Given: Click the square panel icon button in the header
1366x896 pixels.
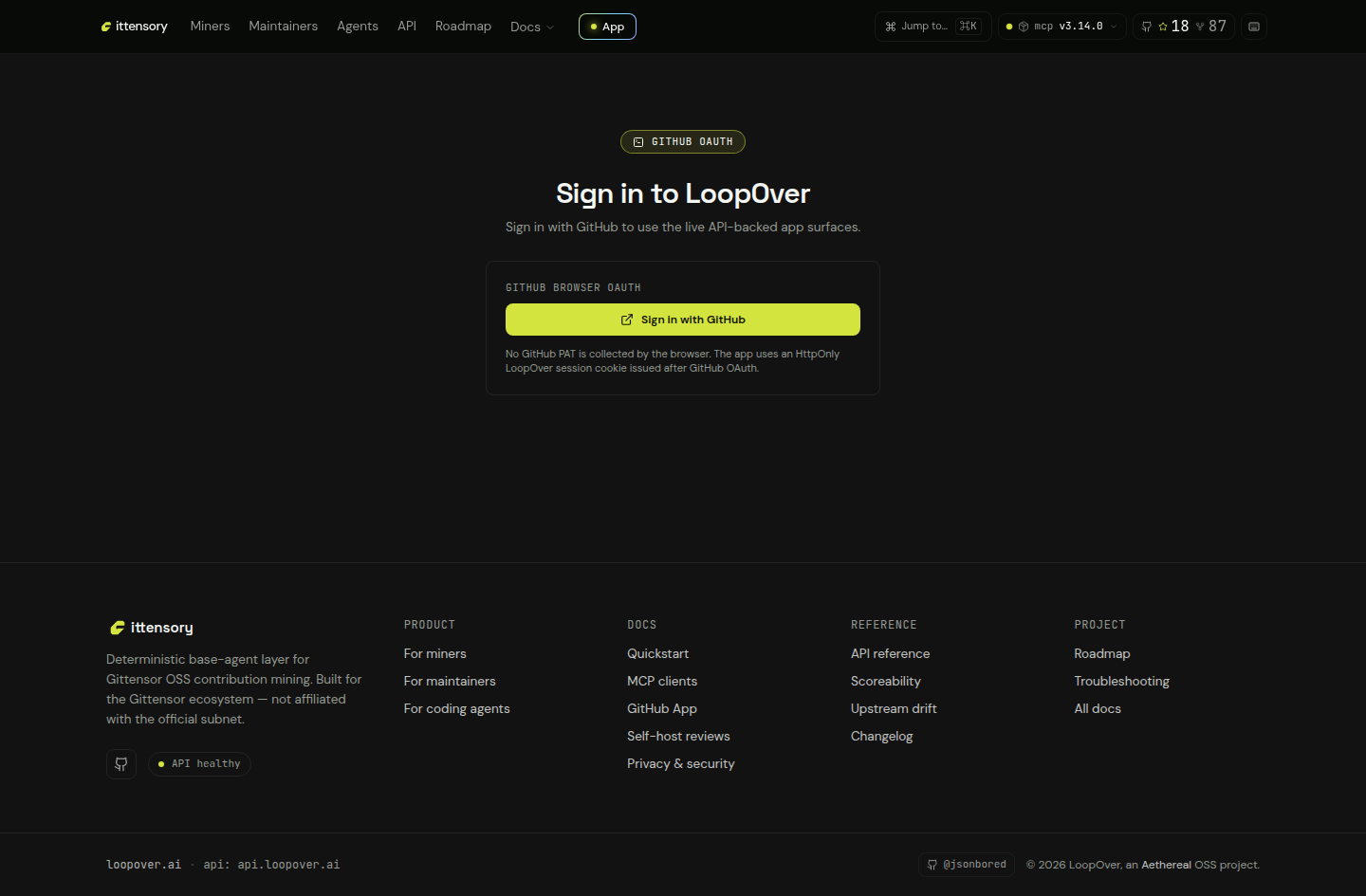Looking at the screenshot, I should tap(1254, 27).
